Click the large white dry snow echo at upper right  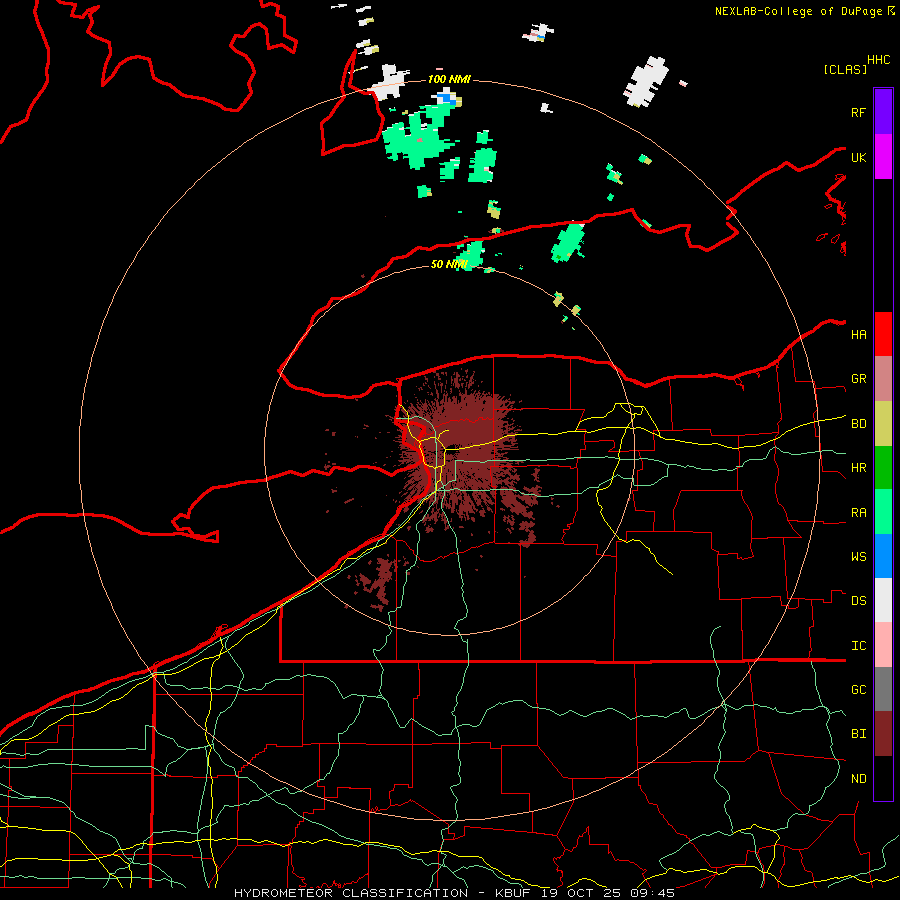[x=647, y=81]
